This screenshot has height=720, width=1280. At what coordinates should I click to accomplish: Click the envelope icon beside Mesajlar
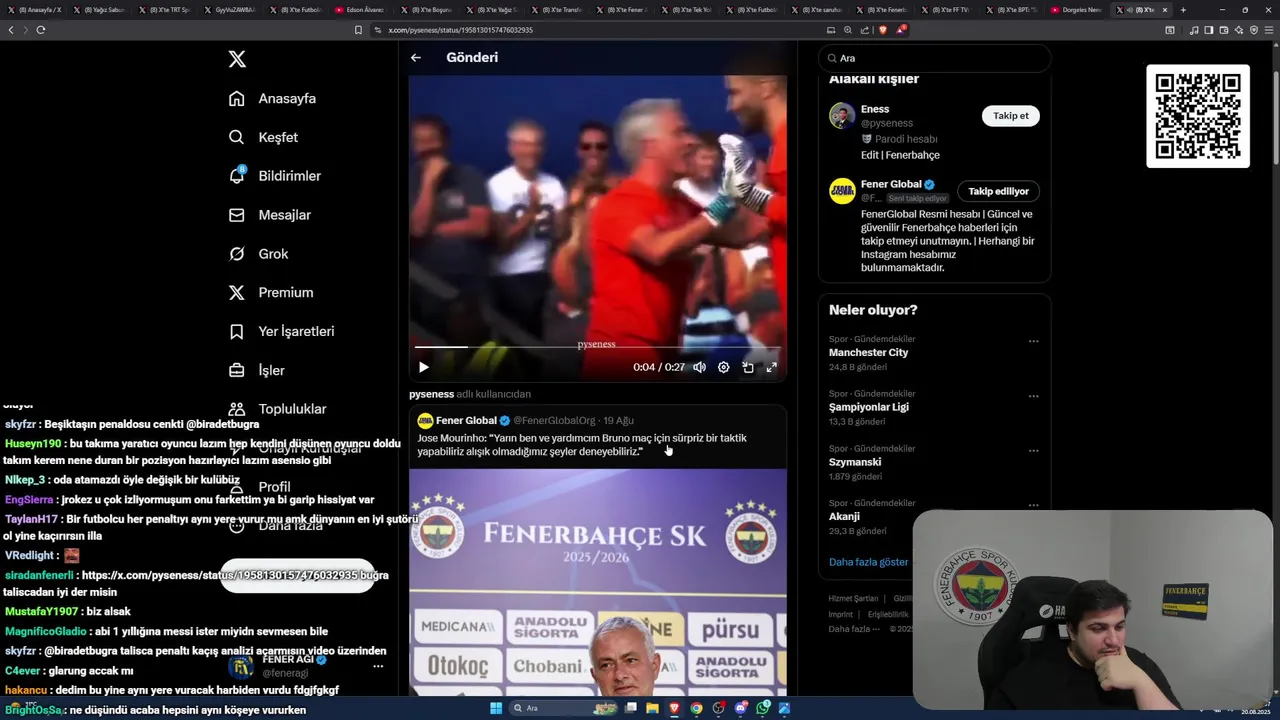click(x=237, y=215)
